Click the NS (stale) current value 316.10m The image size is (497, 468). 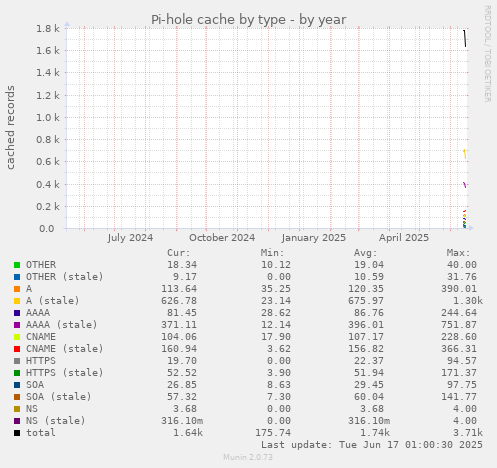182,421
